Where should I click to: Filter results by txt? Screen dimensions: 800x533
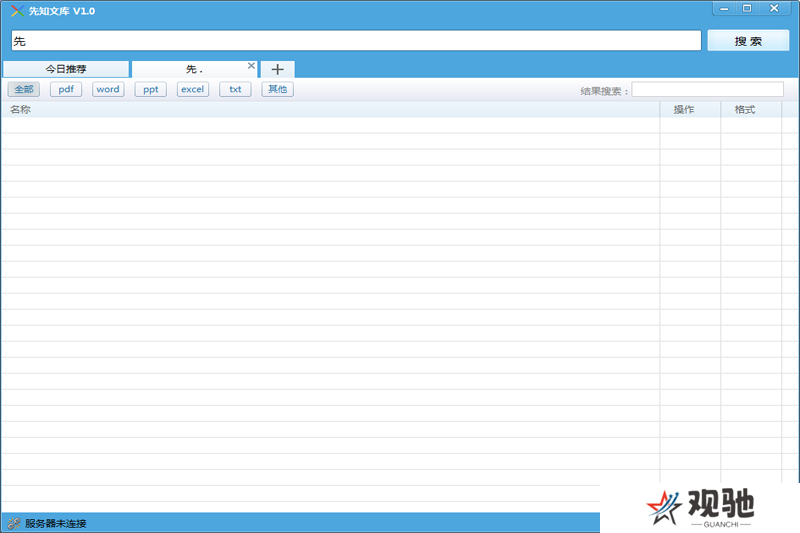(x=235, y=89)
